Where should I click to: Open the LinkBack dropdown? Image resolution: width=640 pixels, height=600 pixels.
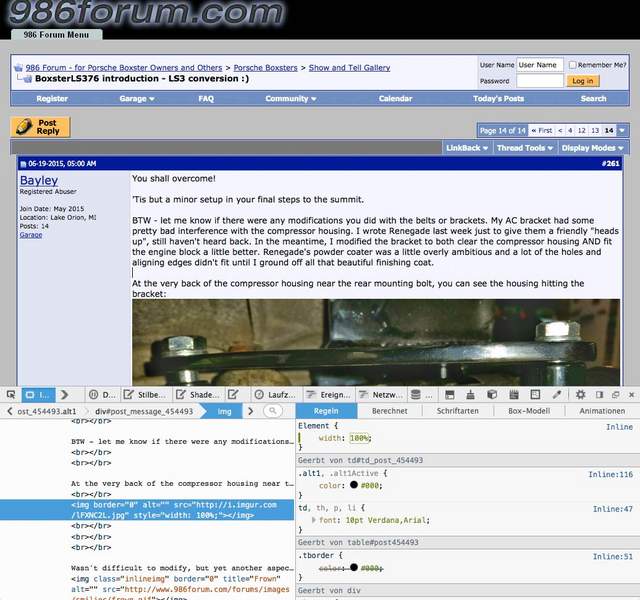pyautogui.click(x=467, y=148)
